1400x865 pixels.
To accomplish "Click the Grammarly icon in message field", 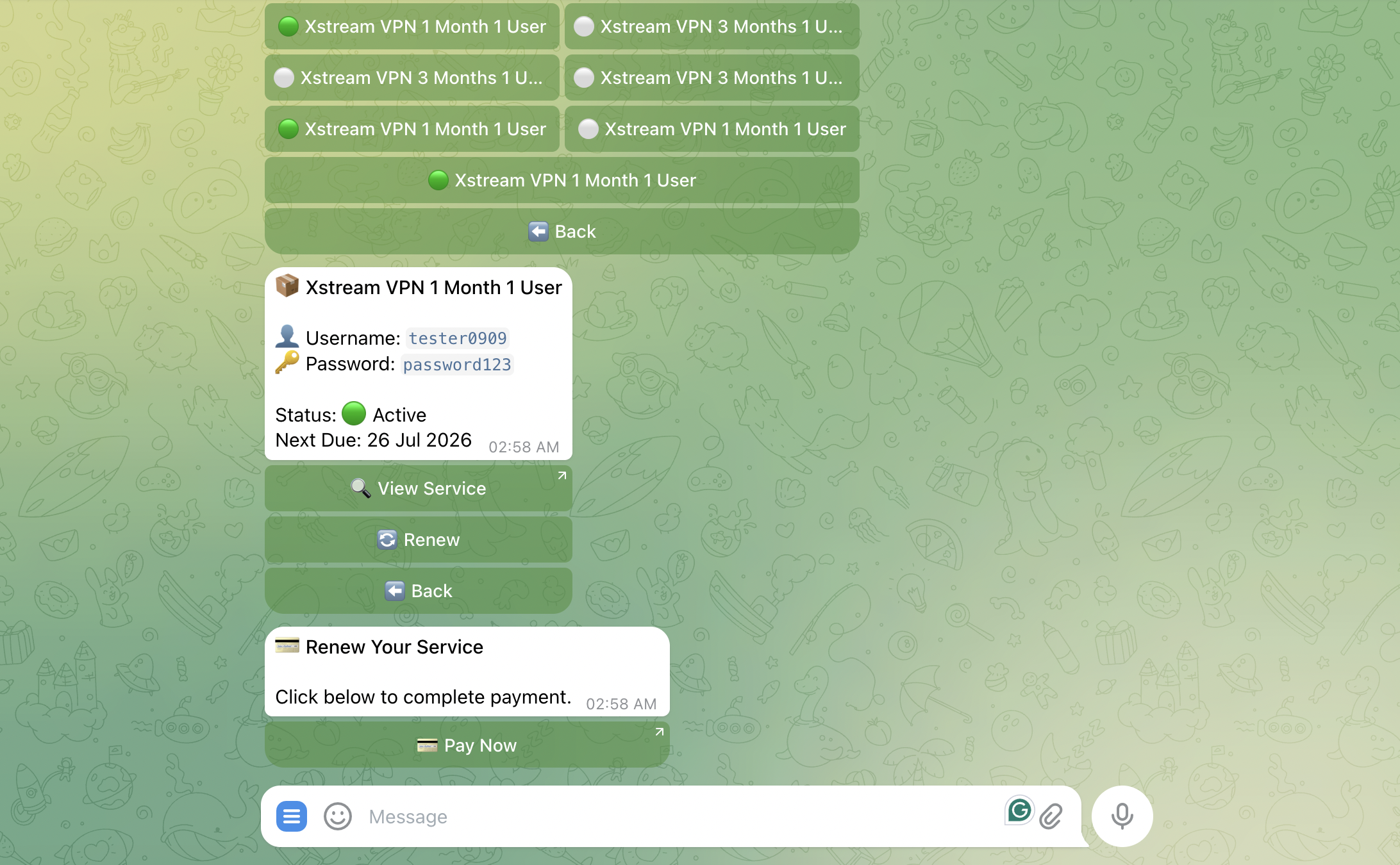I will (x=1019, y=811).
